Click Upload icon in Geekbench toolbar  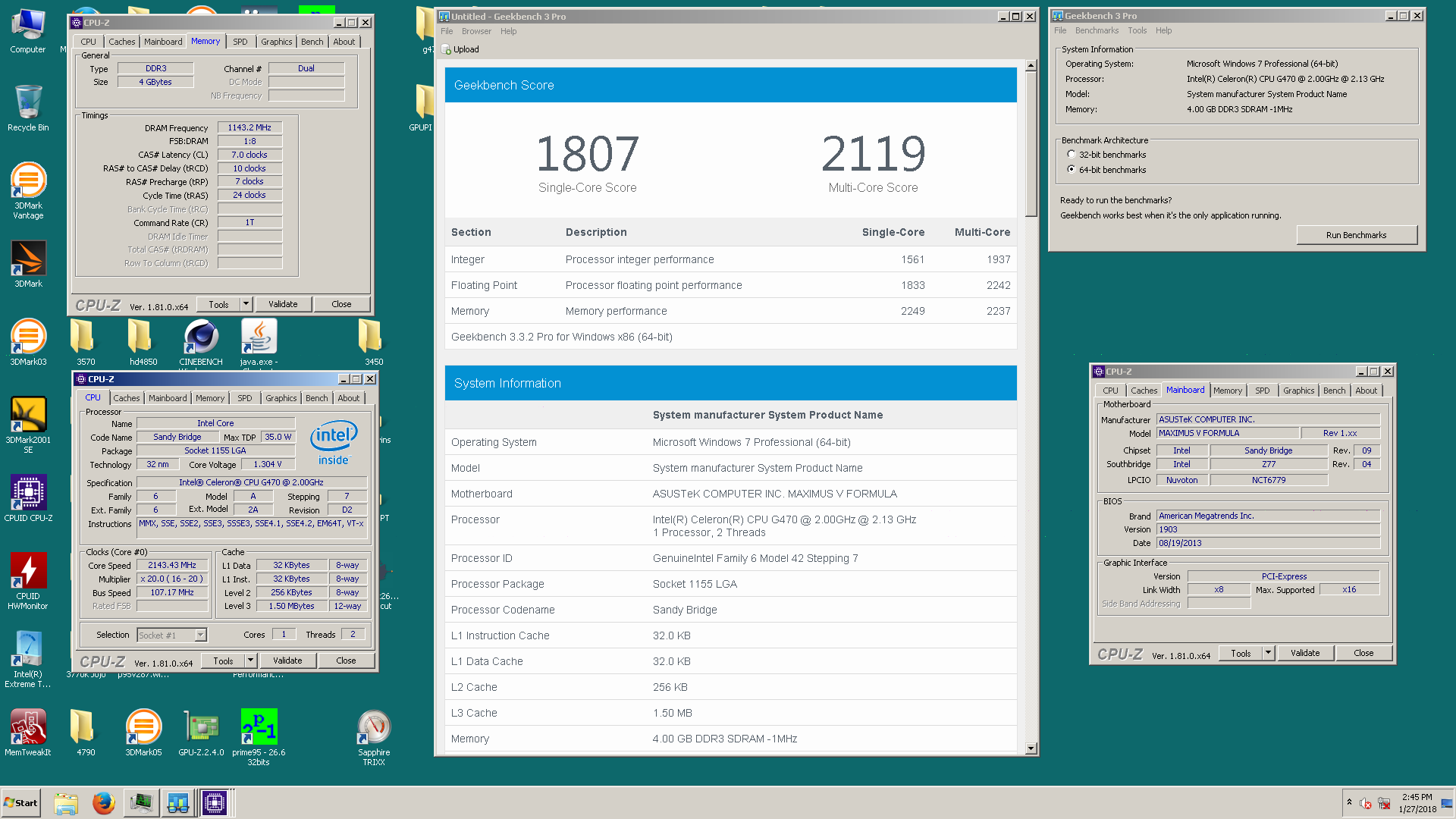(447, 49)
